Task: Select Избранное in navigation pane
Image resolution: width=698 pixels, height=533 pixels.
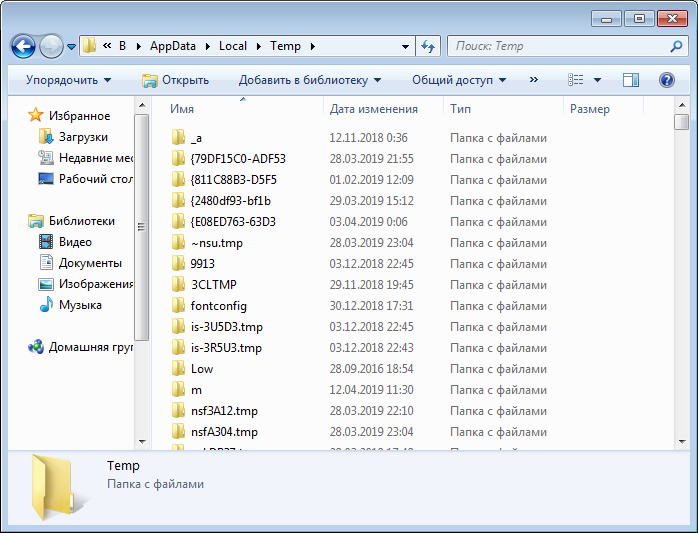Action: (79, 116)
